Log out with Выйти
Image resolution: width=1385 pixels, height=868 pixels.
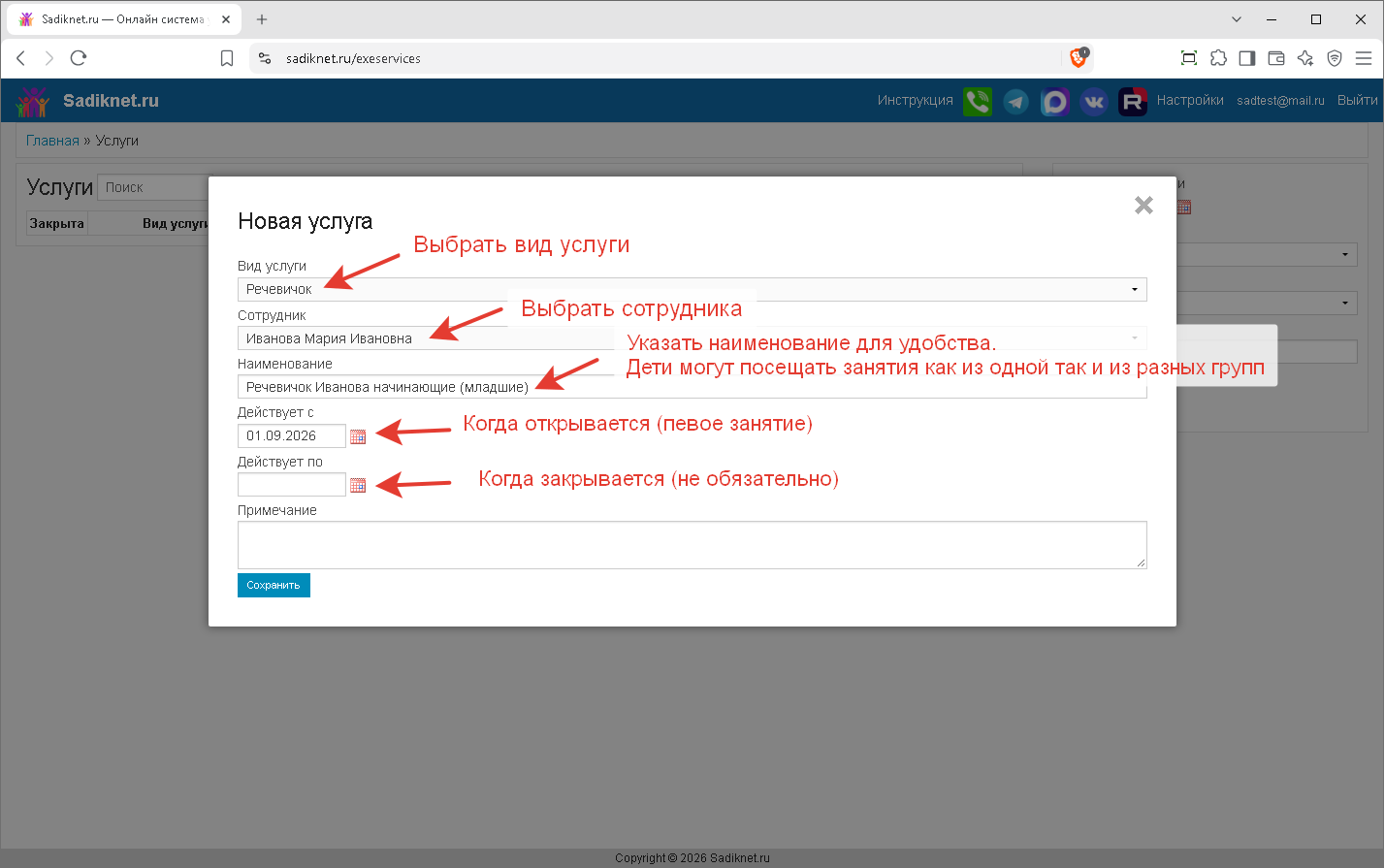pyautogui.click(x=1357, y=101)
